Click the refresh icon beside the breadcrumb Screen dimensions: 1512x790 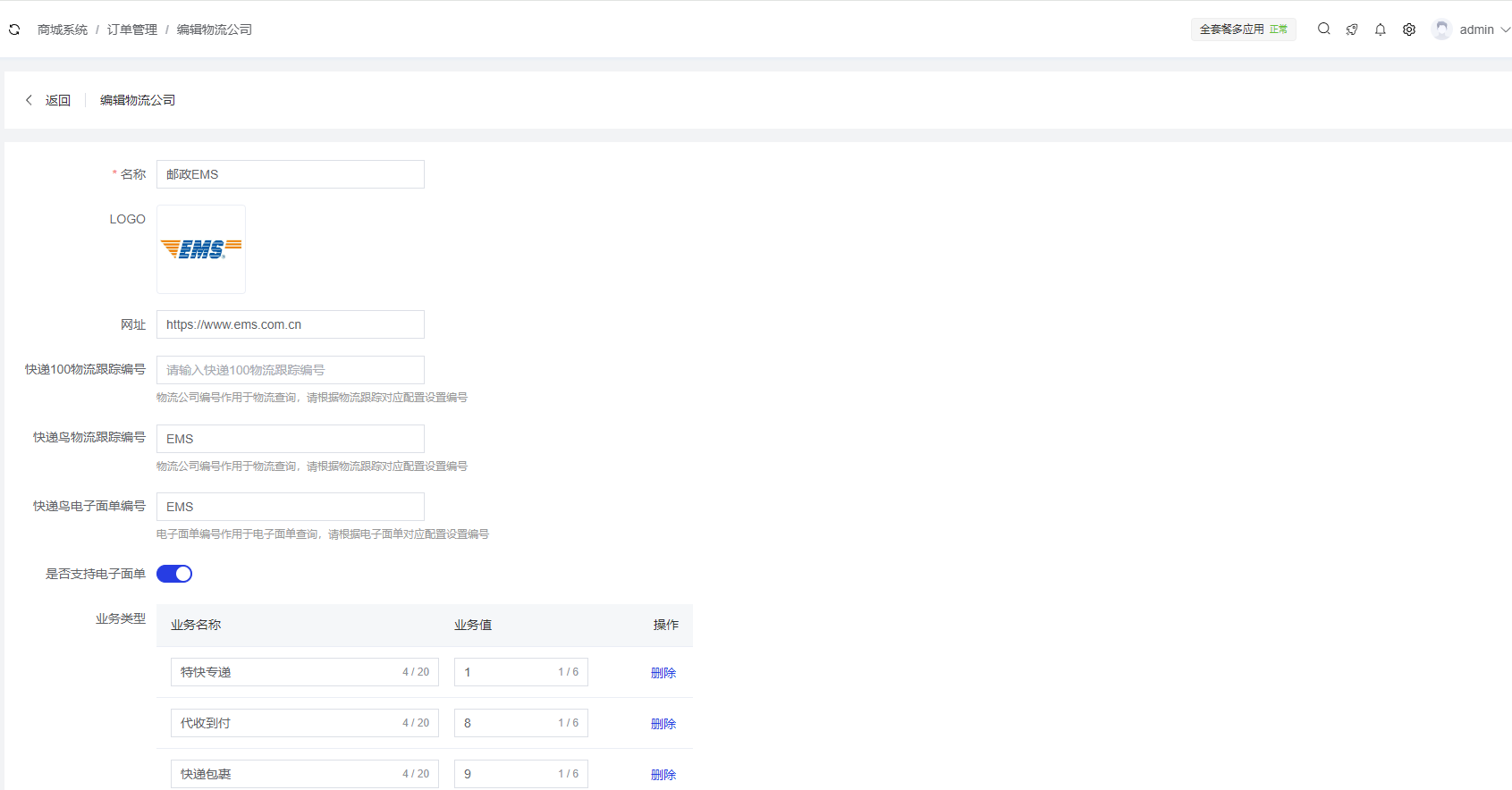[14, 29]
